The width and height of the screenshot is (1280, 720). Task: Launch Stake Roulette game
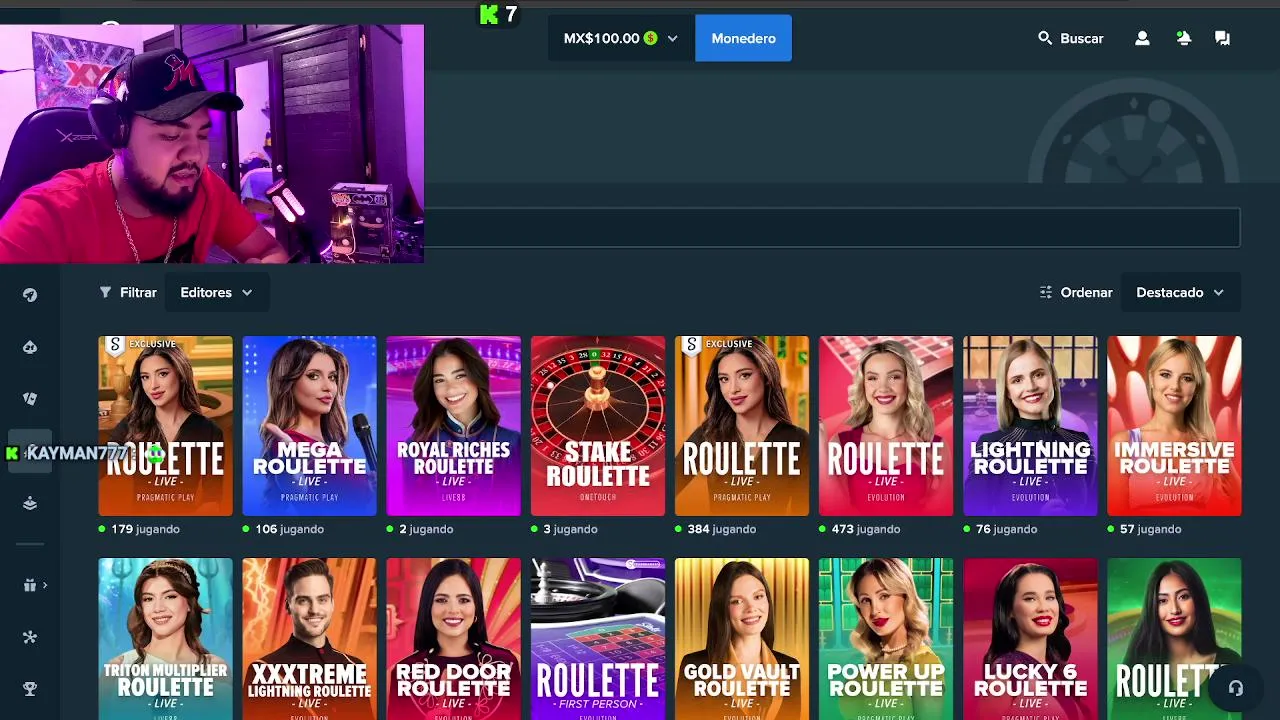(x=598, y=426)
